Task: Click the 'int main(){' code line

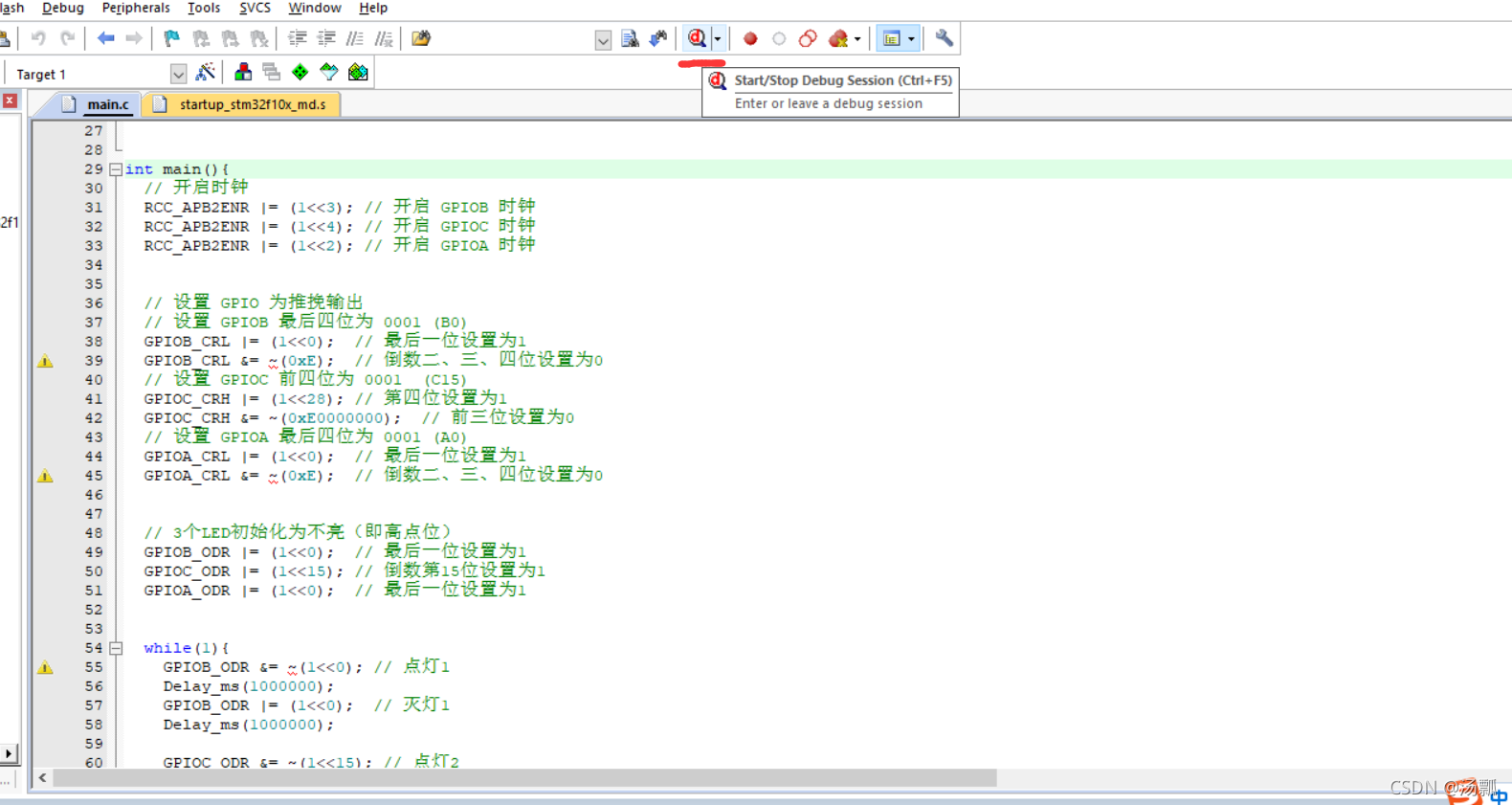Action: 177,169
